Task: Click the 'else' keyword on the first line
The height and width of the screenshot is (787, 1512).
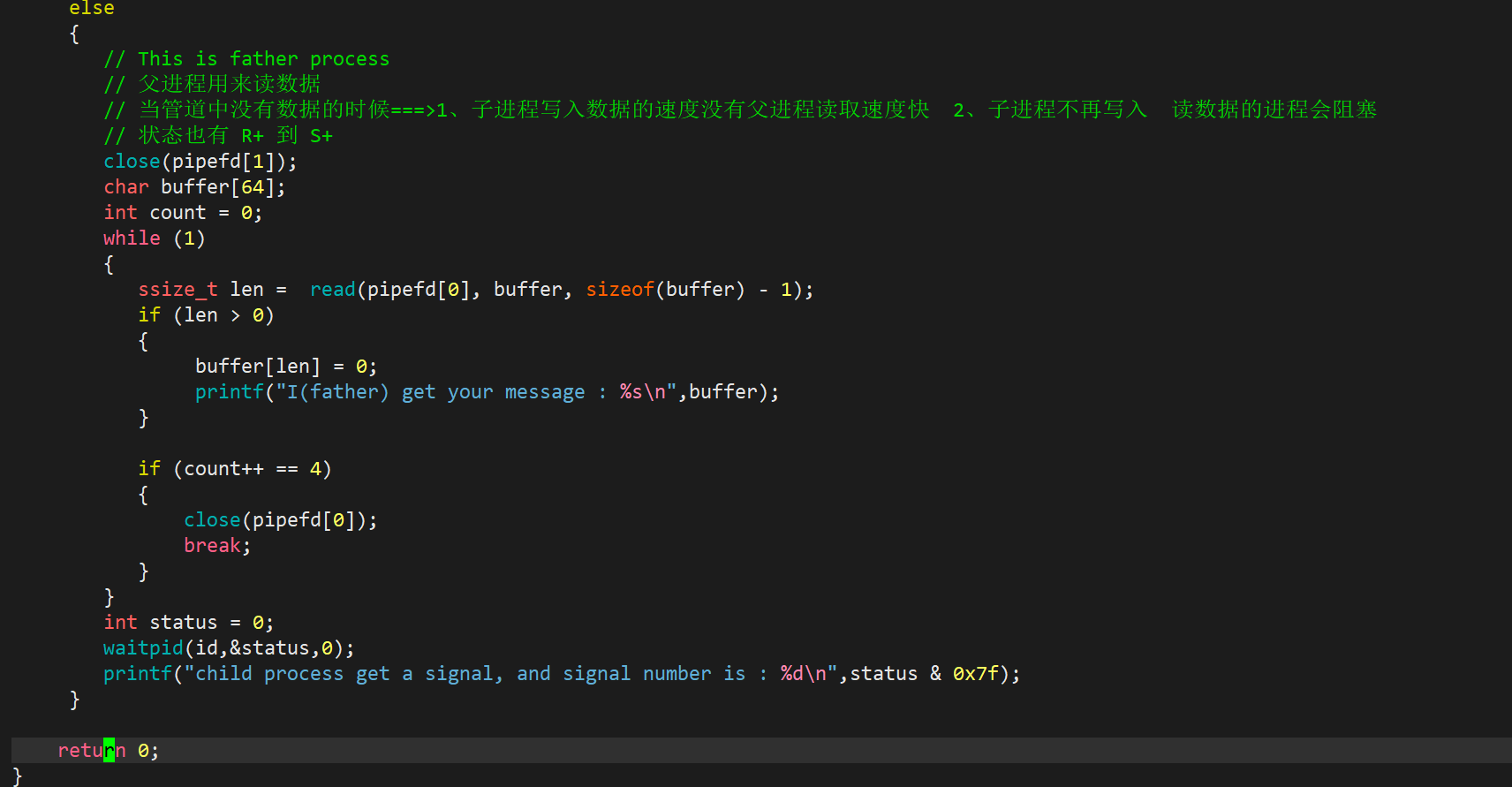Action: pos(92,8)
